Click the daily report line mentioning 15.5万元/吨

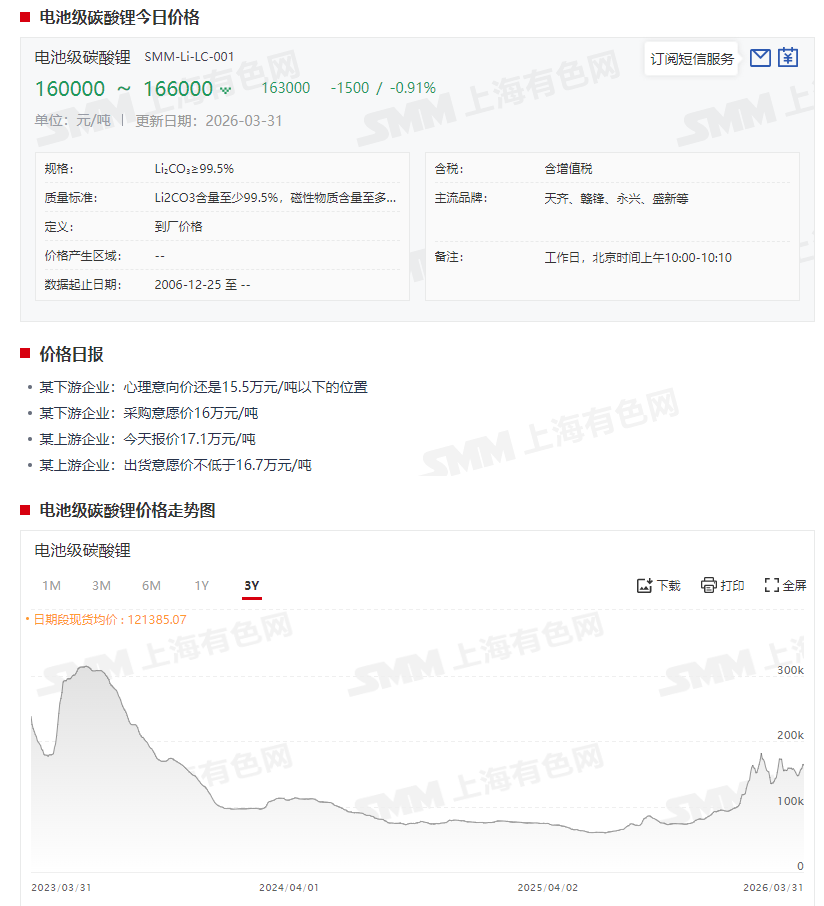(x=203, y=387)
